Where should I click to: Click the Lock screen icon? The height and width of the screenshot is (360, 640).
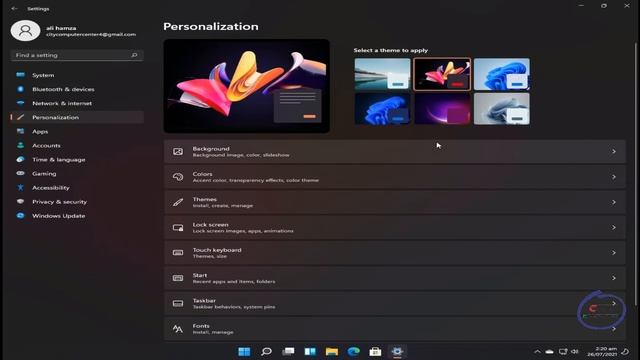click(x=178, y=227)
